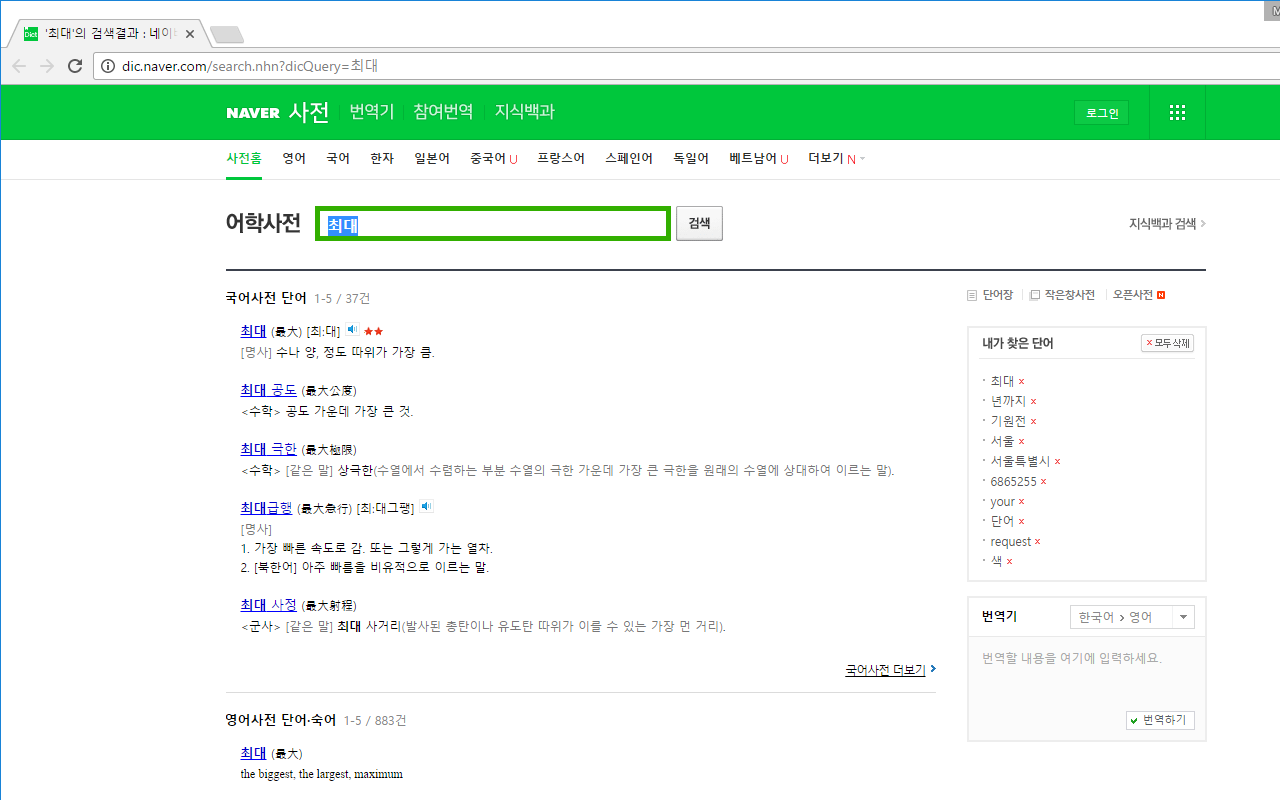Screen dimensions: 1280x800
Task: Switch to the 일본어 dictionary tab
Action: [432, 158]
